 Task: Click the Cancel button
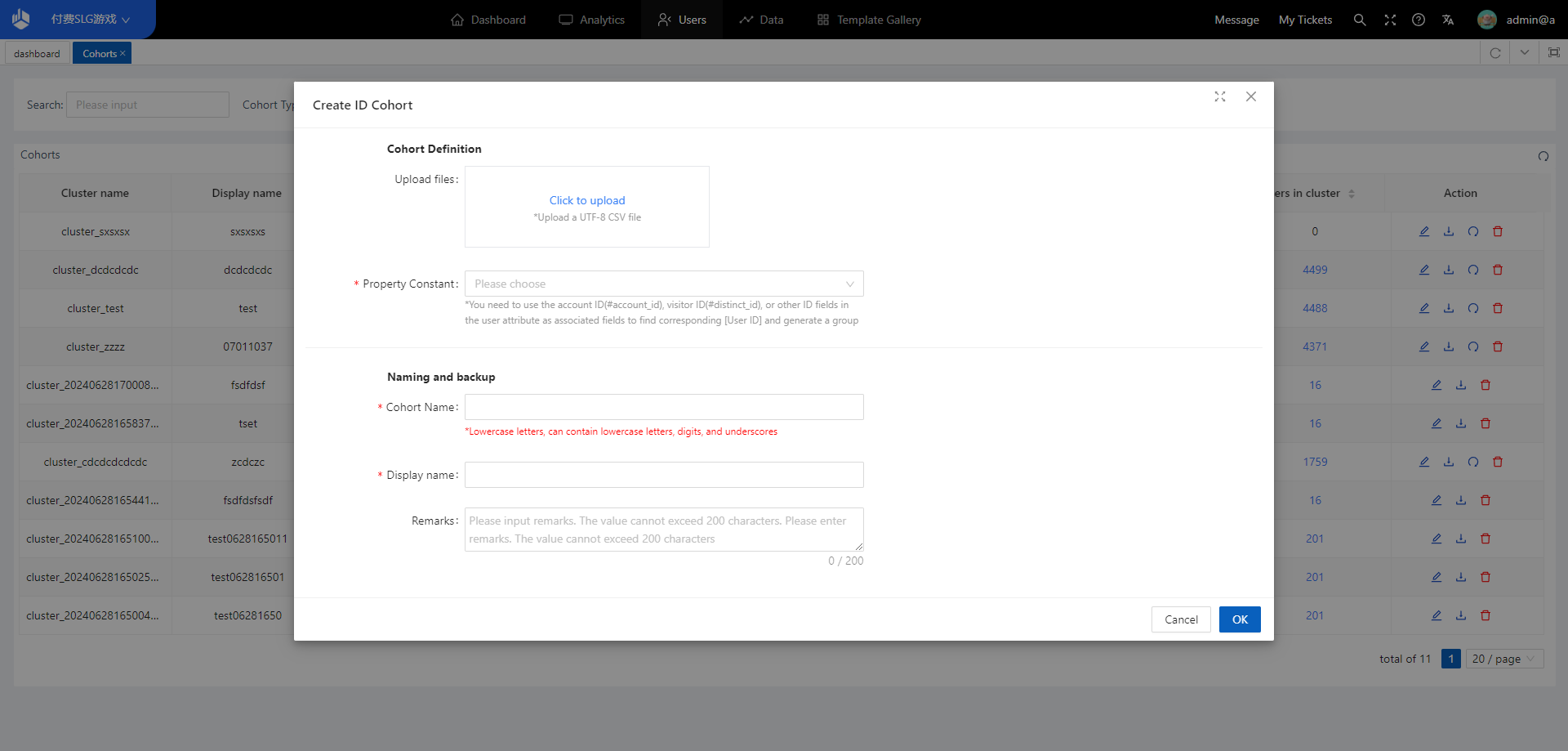click(x=1181, y=619)
